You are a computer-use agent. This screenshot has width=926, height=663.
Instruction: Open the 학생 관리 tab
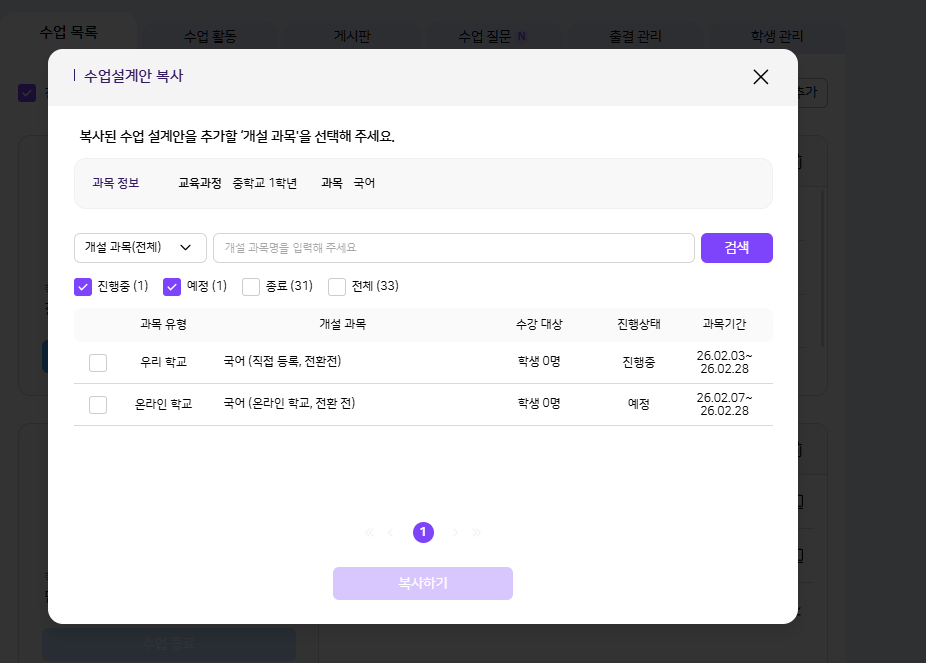(777, 36)
